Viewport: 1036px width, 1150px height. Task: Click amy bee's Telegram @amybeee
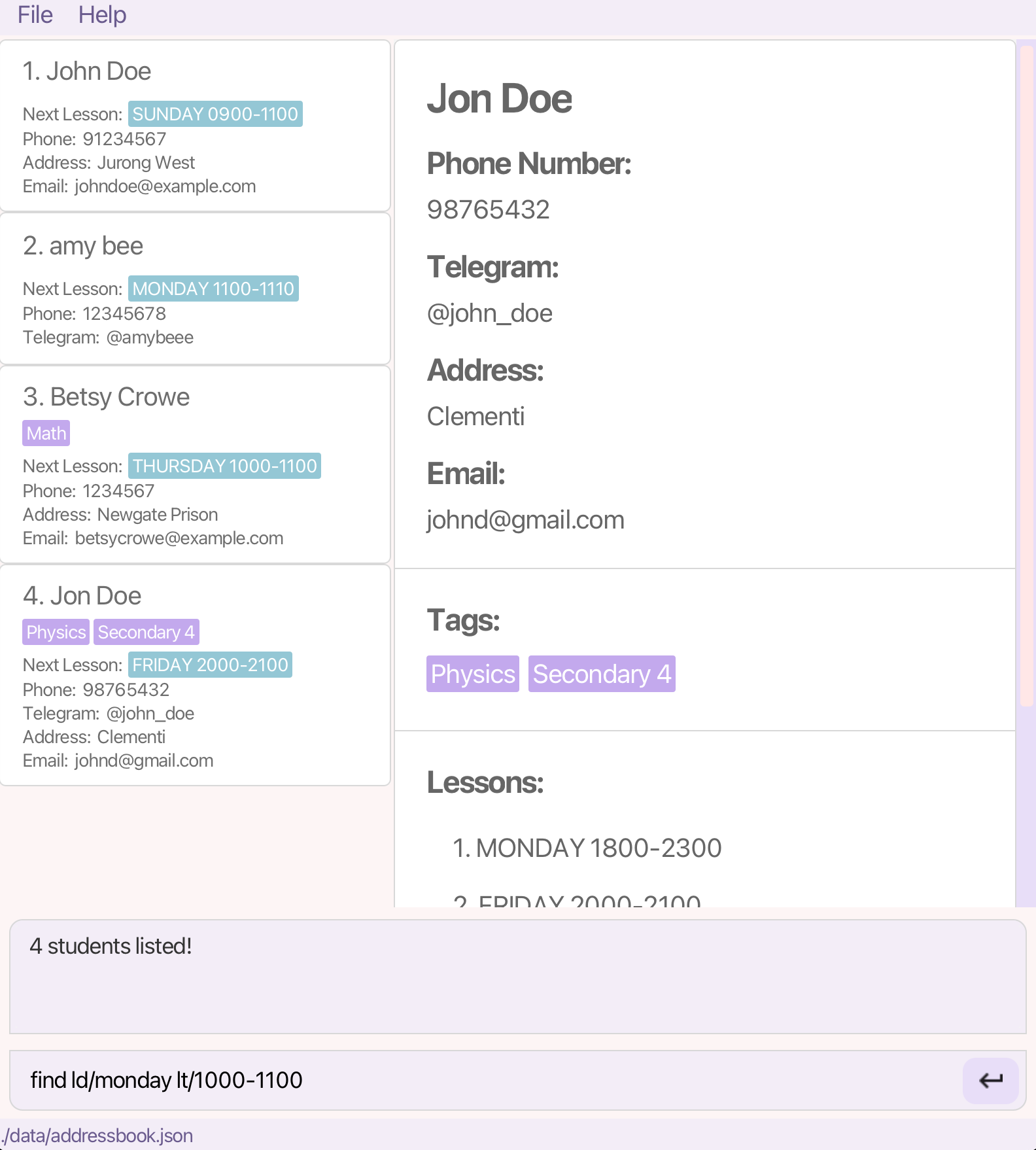click(x=150, y=338)
